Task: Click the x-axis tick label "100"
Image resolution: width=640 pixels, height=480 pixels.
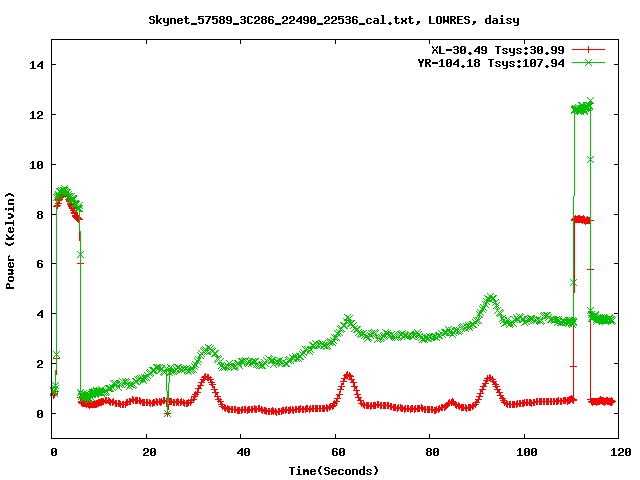Action: (527, 452)
